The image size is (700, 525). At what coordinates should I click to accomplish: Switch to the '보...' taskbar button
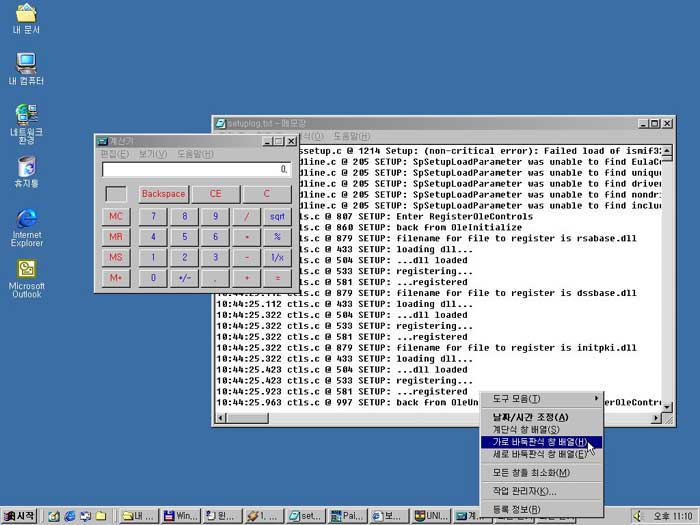(x=390, y=516)
